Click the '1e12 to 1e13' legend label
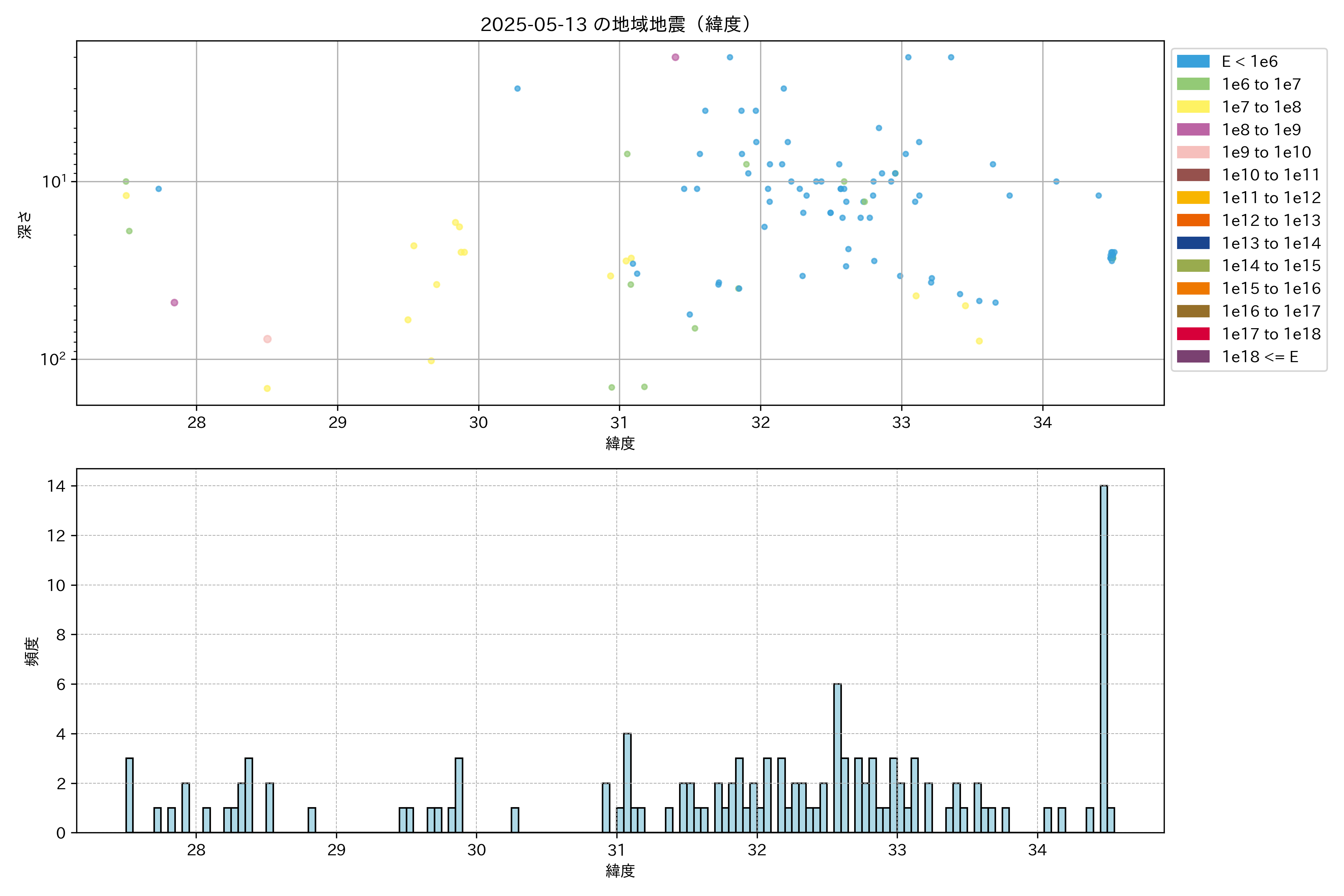 [1271, 221]
